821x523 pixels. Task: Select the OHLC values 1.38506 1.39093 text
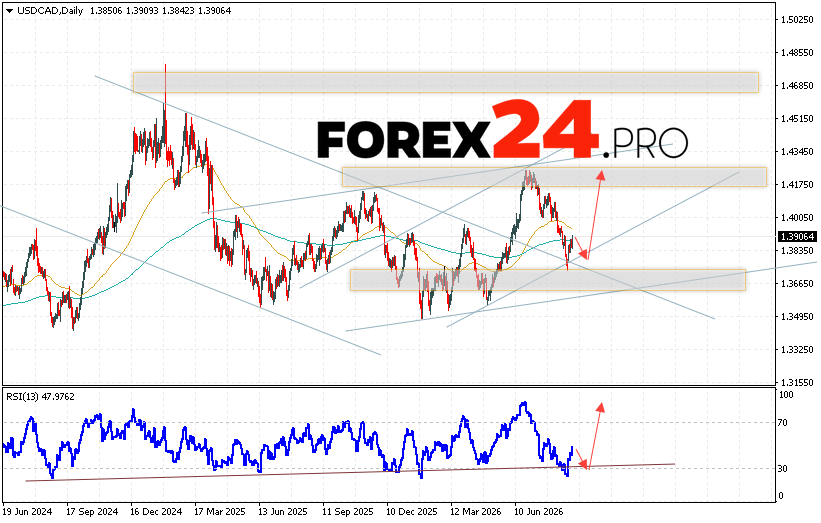click(x=125, y=10)
